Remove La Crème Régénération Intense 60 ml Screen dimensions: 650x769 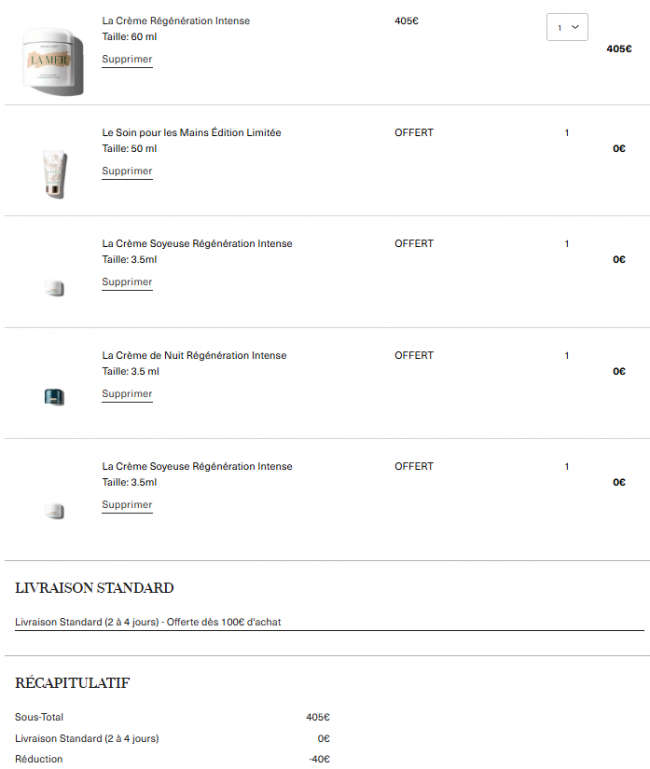pyautogui.click(x=127, y=59)
